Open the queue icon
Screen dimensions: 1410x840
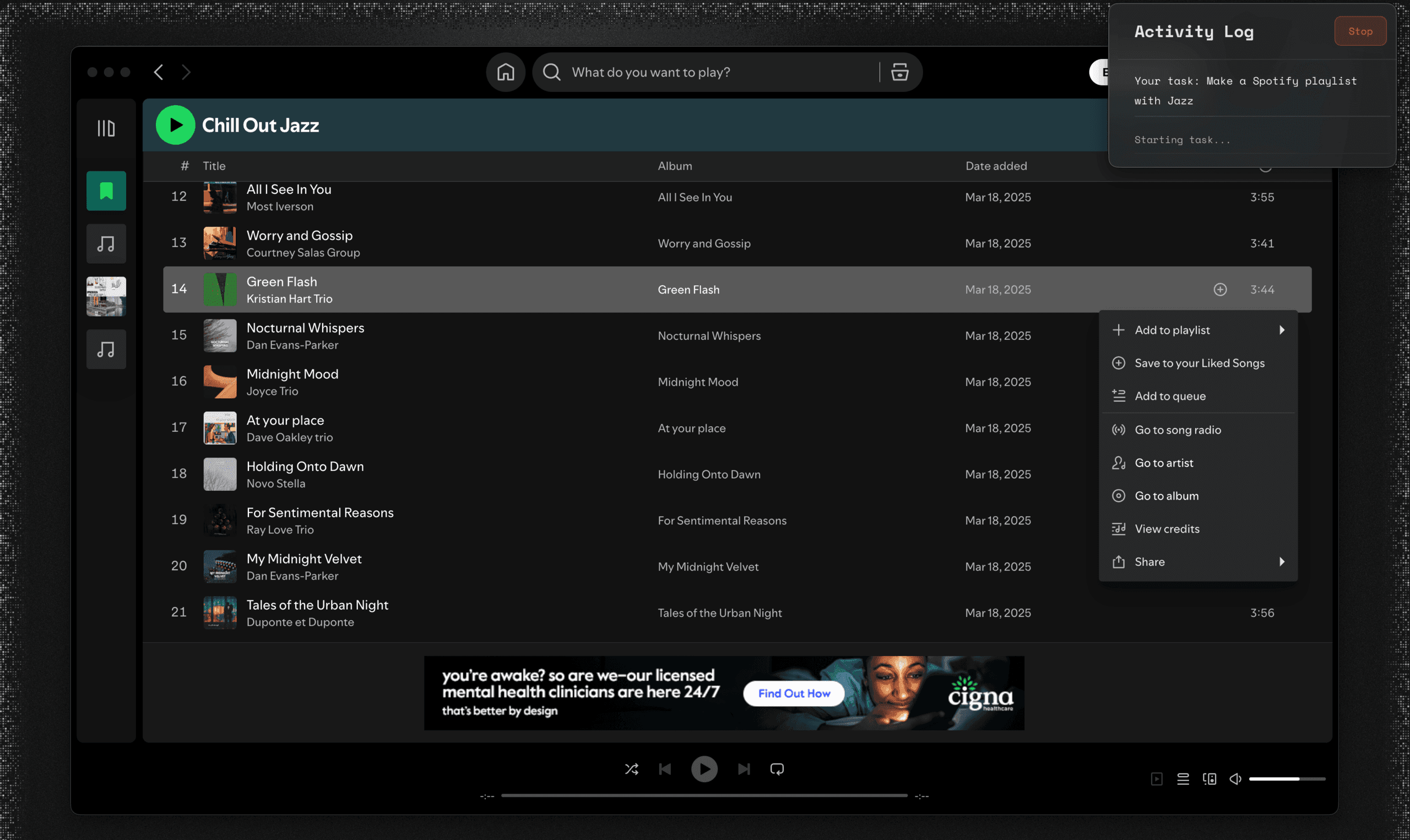1183,779
